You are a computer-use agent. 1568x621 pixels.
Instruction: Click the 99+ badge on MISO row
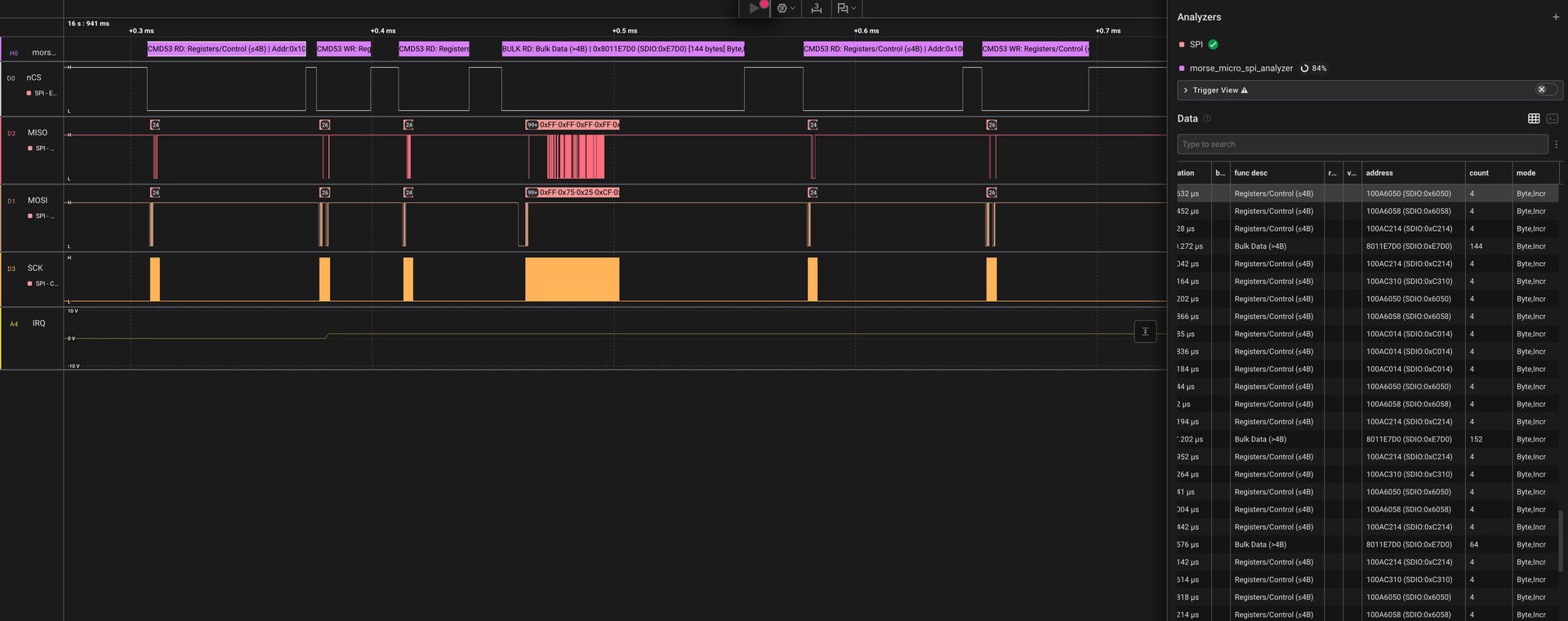click(532, 125)
